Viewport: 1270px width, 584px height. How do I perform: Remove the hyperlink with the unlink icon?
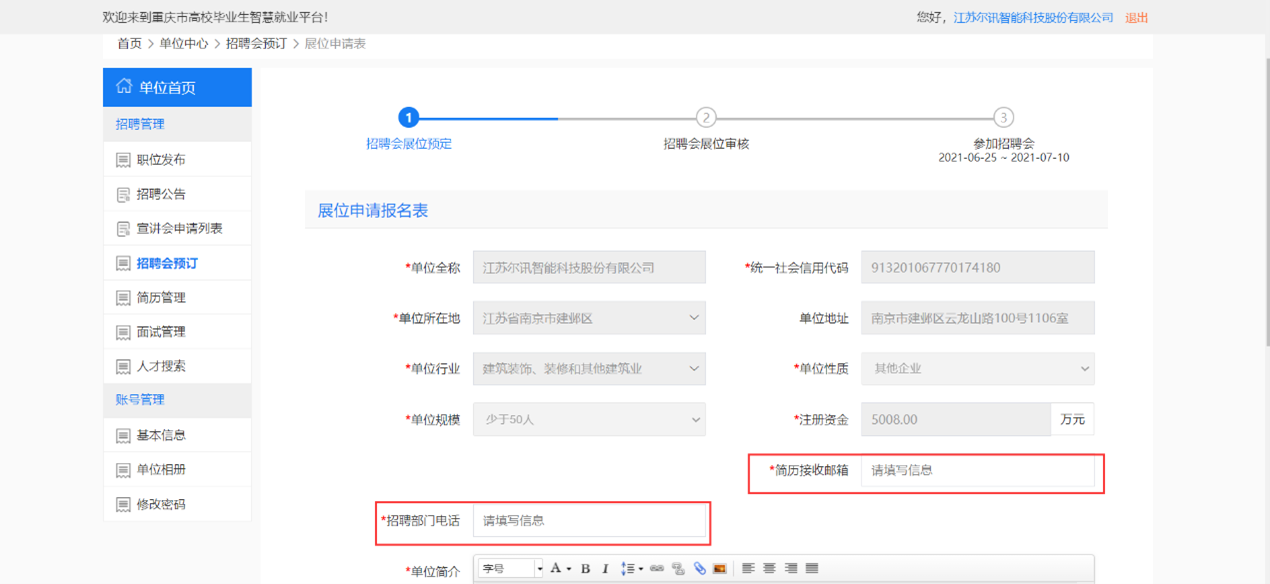pos(678,569)
